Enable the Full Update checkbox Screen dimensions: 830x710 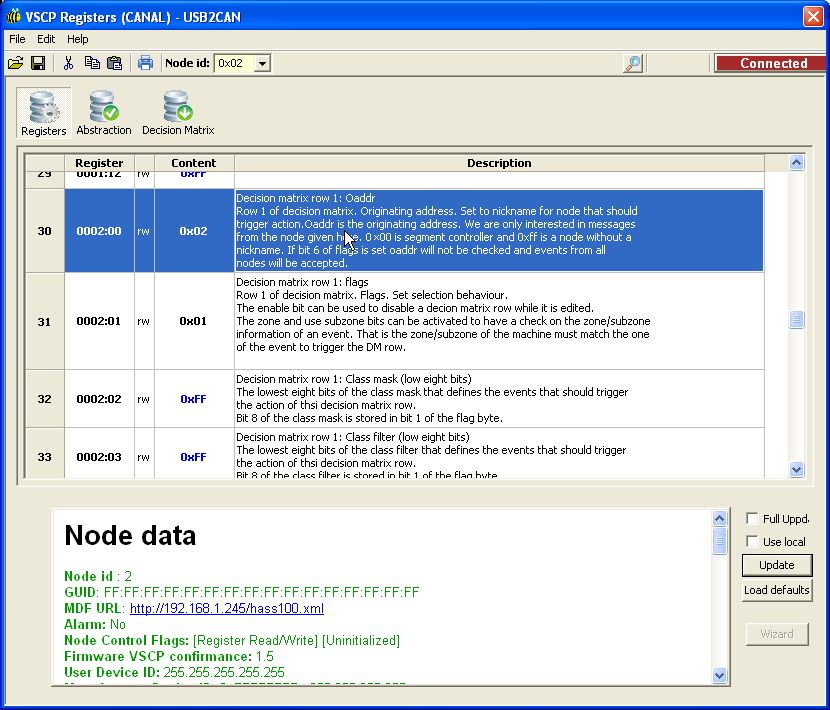[x=752, y=519]
